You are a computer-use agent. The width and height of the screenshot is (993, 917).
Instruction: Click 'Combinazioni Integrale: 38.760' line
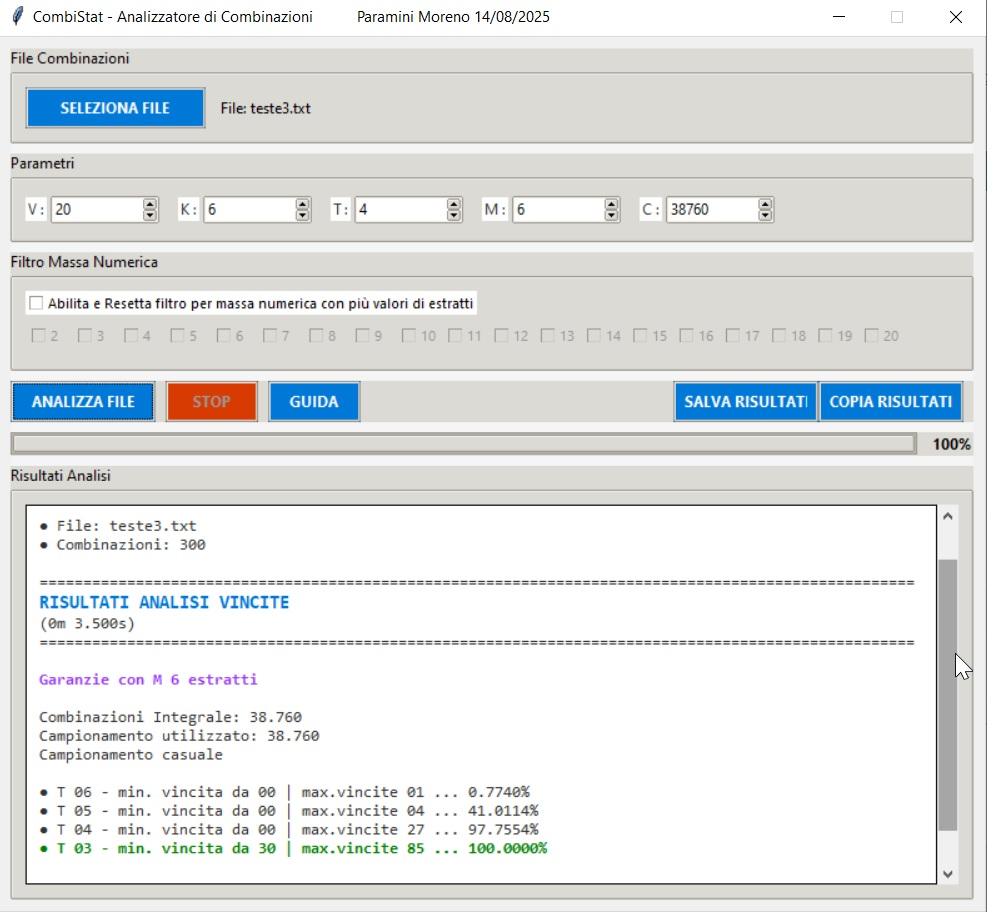click(x=170, y=718)
